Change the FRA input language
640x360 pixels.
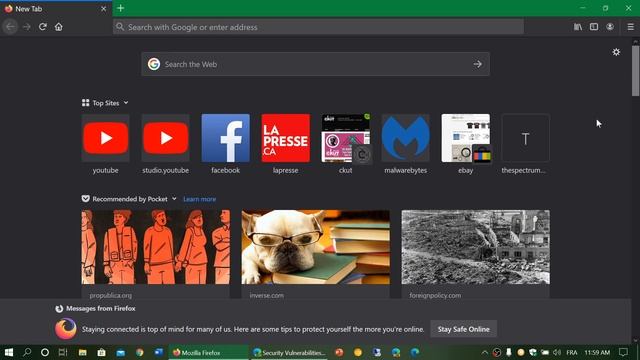point(572,352)
